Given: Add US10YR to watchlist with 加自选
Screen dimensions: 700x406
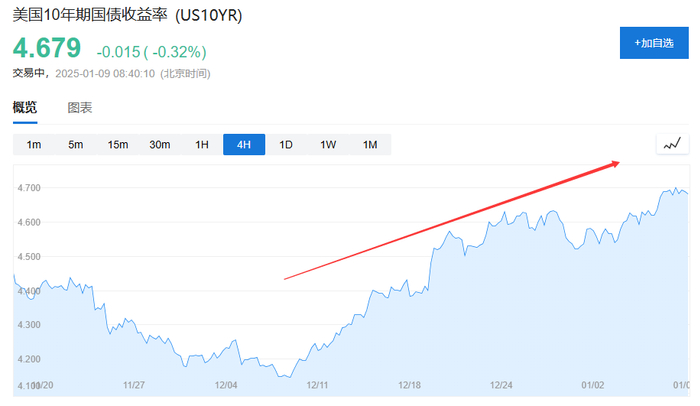Looking at the screenshot, I should [654, 43].
